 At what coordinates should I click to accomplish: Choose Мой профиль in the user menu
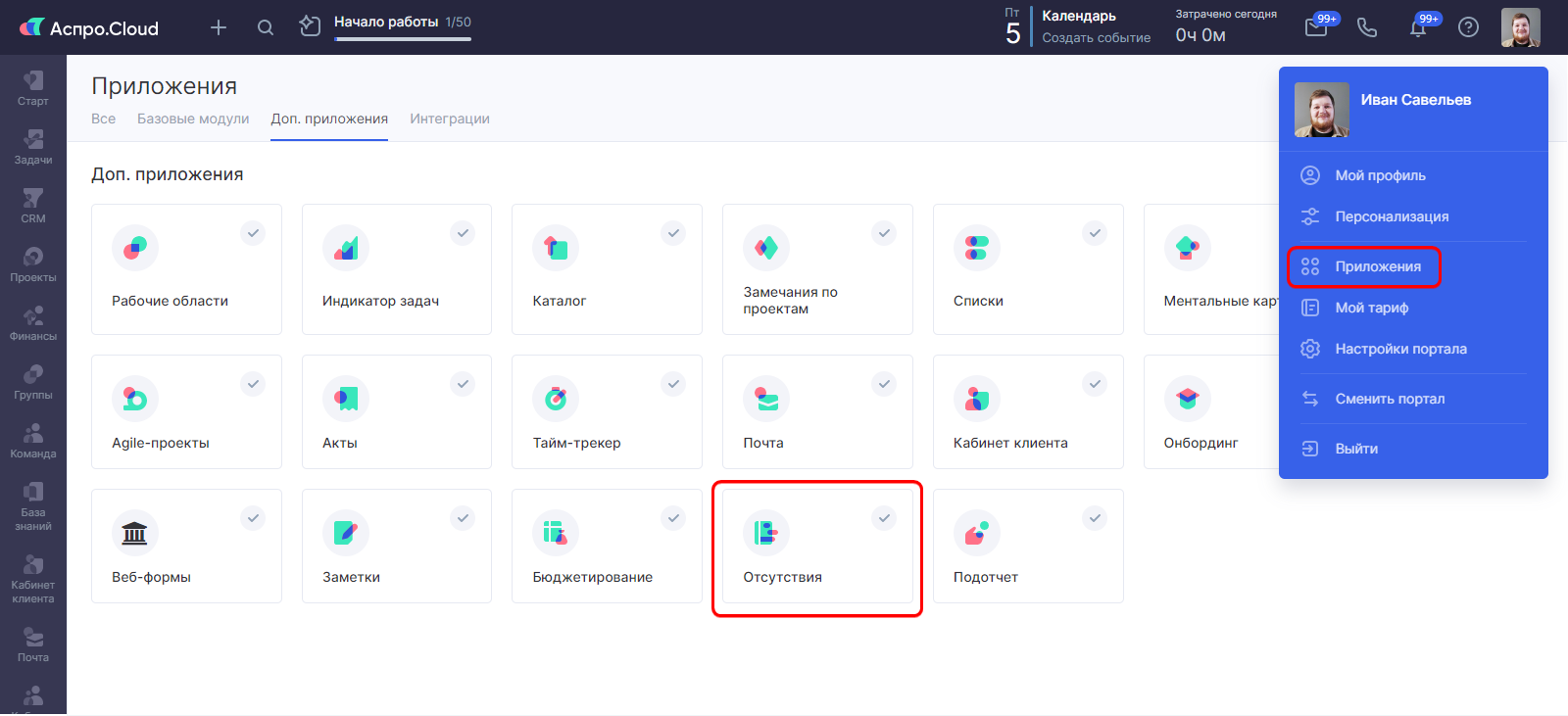pos(1380,175)
